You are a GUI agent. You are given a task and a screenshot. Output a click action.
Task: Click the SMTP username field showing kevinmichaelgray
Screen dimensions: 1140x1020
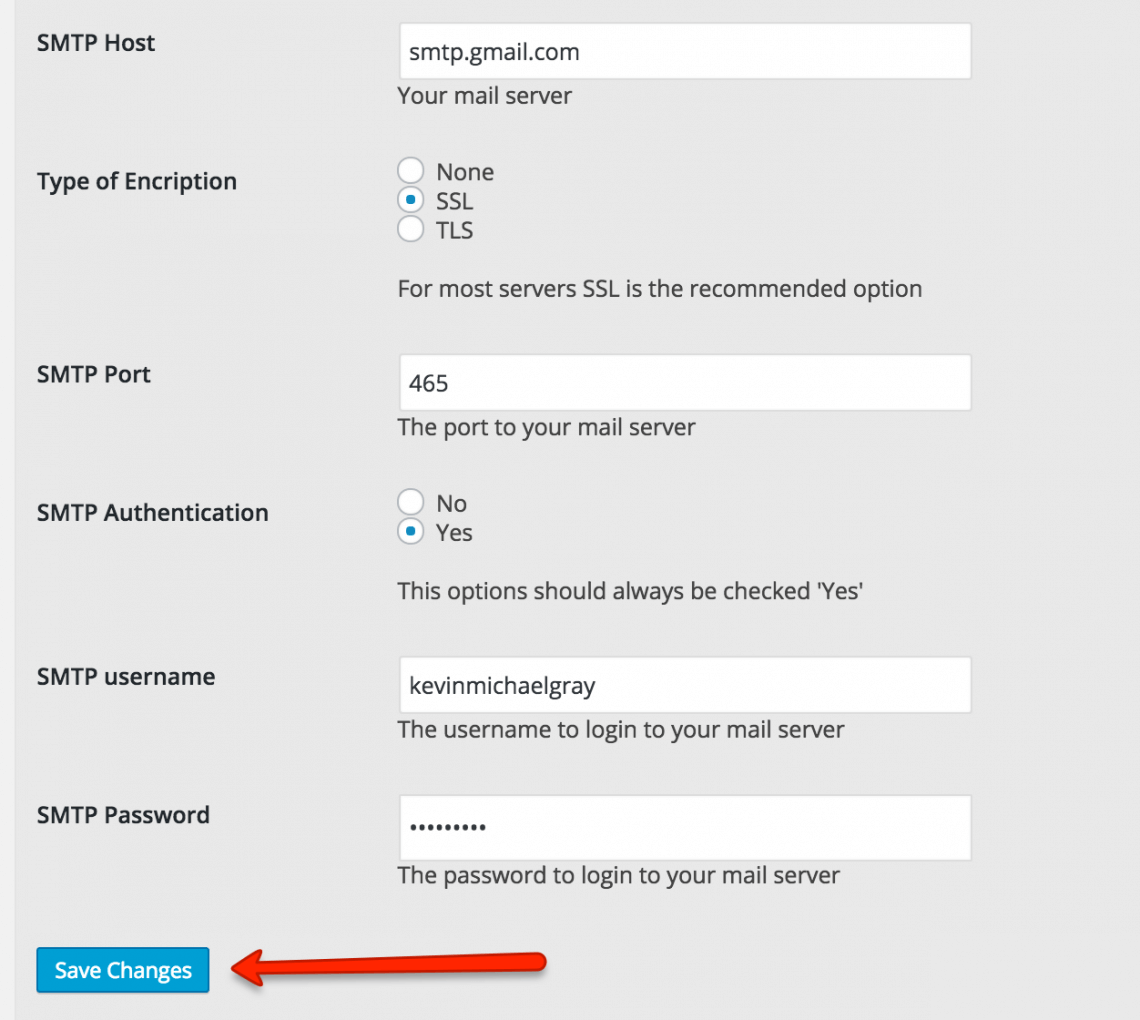(x=684, y=684)
